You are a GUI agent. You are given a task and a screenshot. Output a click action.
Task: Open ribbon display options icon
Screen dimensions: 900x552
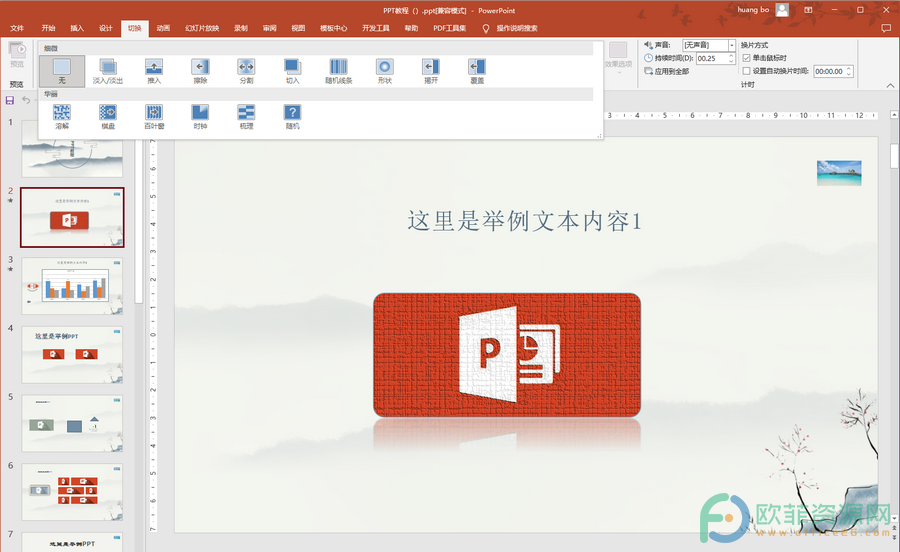tap(808, 10)
